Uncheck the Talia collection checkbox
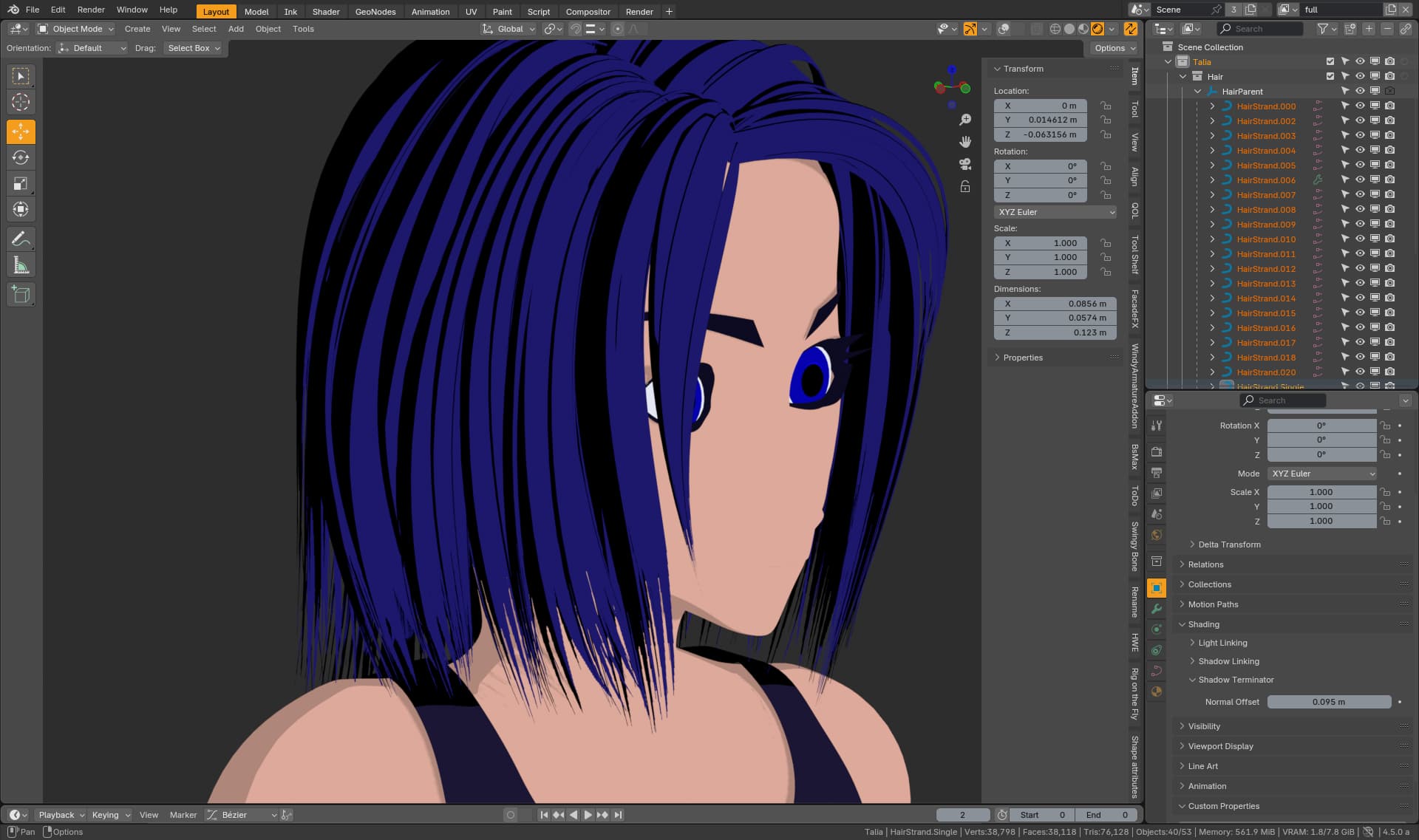The height and width of the screenshot is (840, 1419). (1330, 61)
